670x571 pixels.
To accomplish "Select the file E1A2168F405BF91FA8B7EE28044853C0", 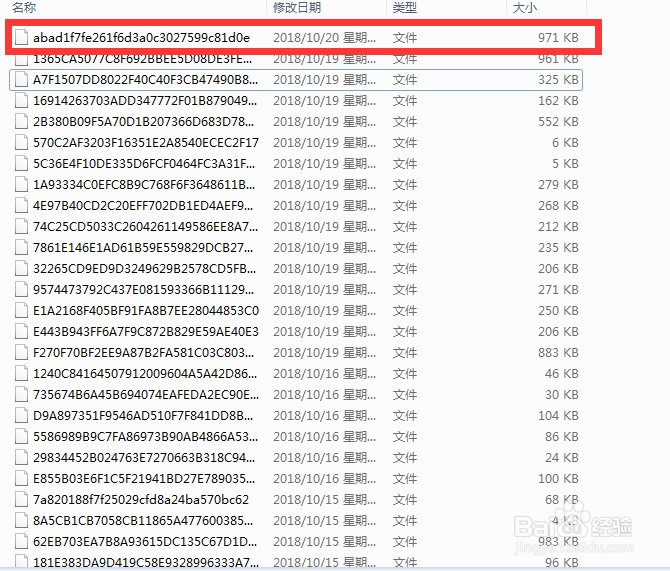I will 146,311.
